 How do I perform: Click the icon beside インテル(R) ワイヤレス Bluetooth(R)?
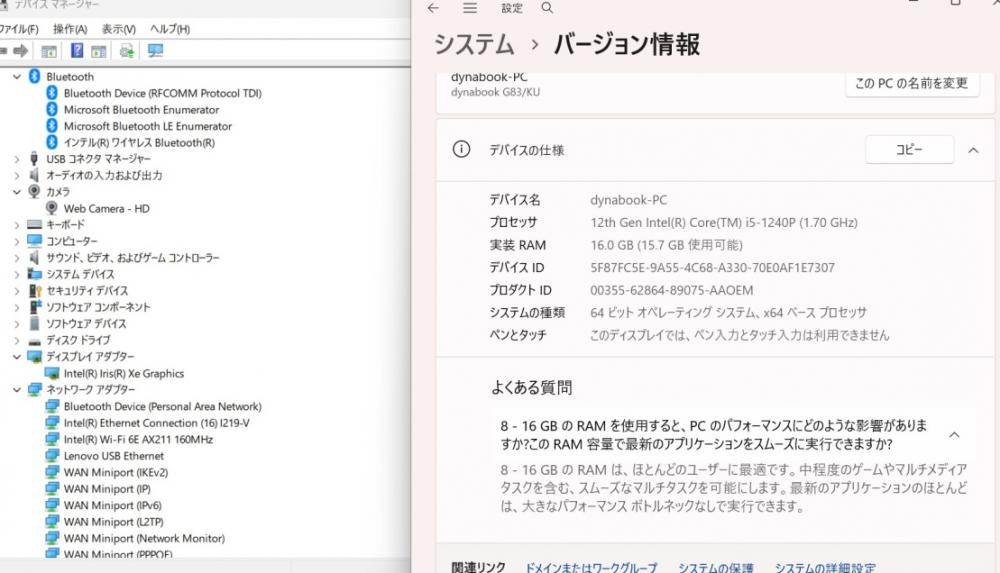point(52,142)
